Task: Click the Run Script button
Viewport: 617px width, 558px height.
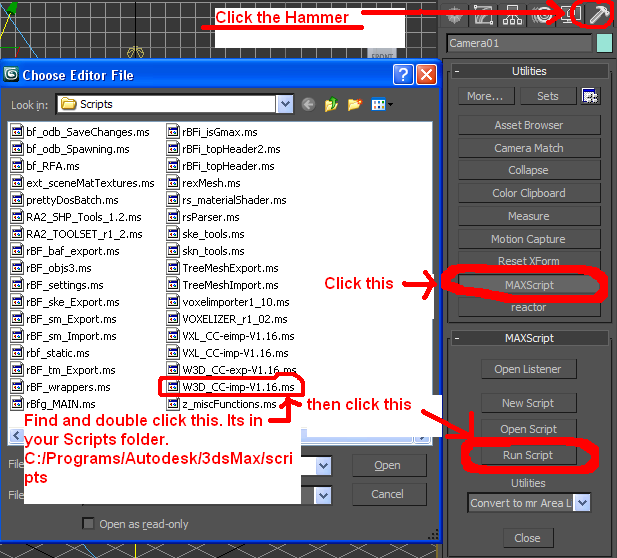Action: 529,455
